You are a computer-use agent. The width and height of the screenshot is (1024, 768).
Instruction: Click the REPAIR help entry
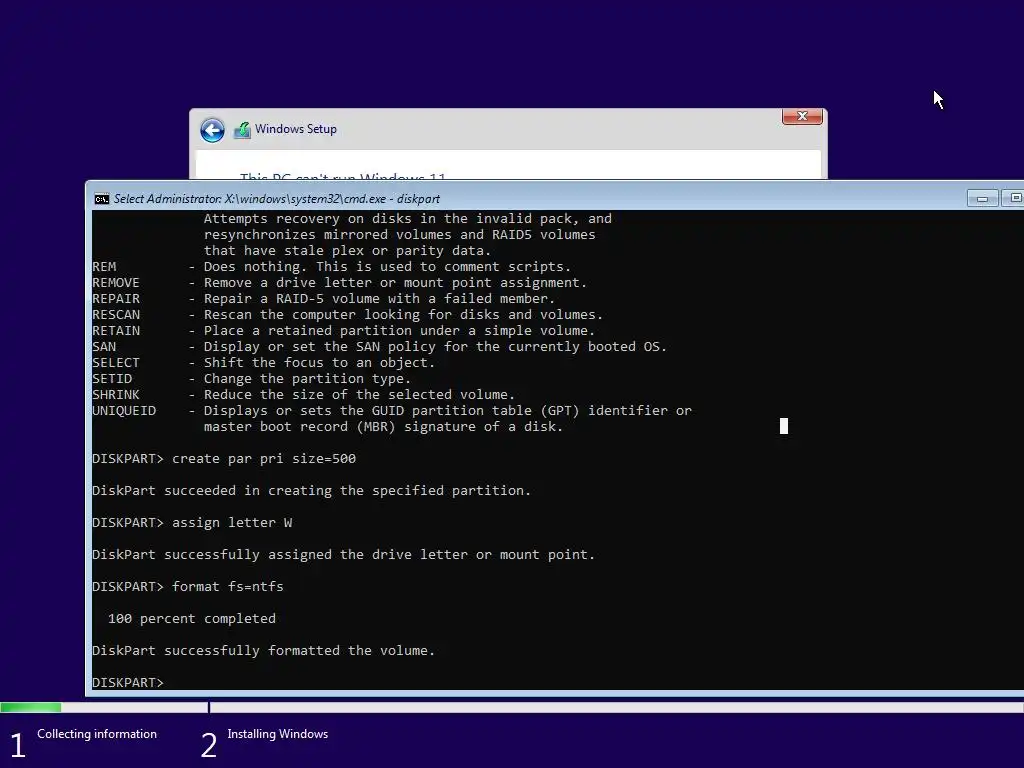click(323, 298)
